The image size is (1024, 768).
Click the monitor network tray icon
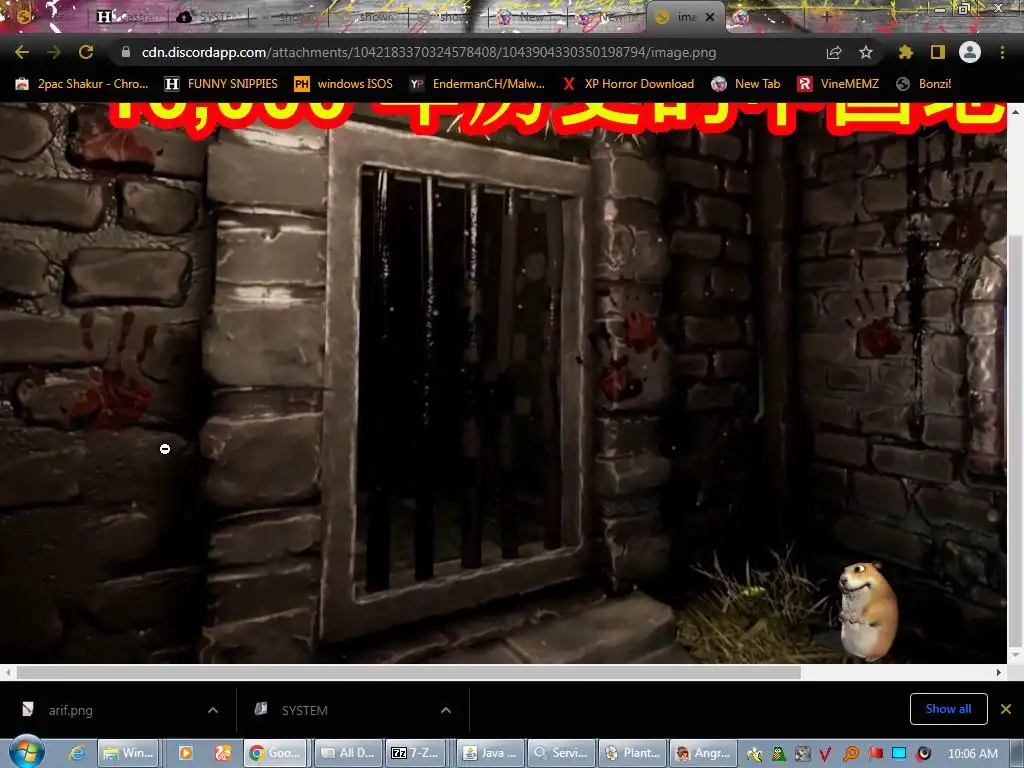pyautogui.click(x=899, y=754)
